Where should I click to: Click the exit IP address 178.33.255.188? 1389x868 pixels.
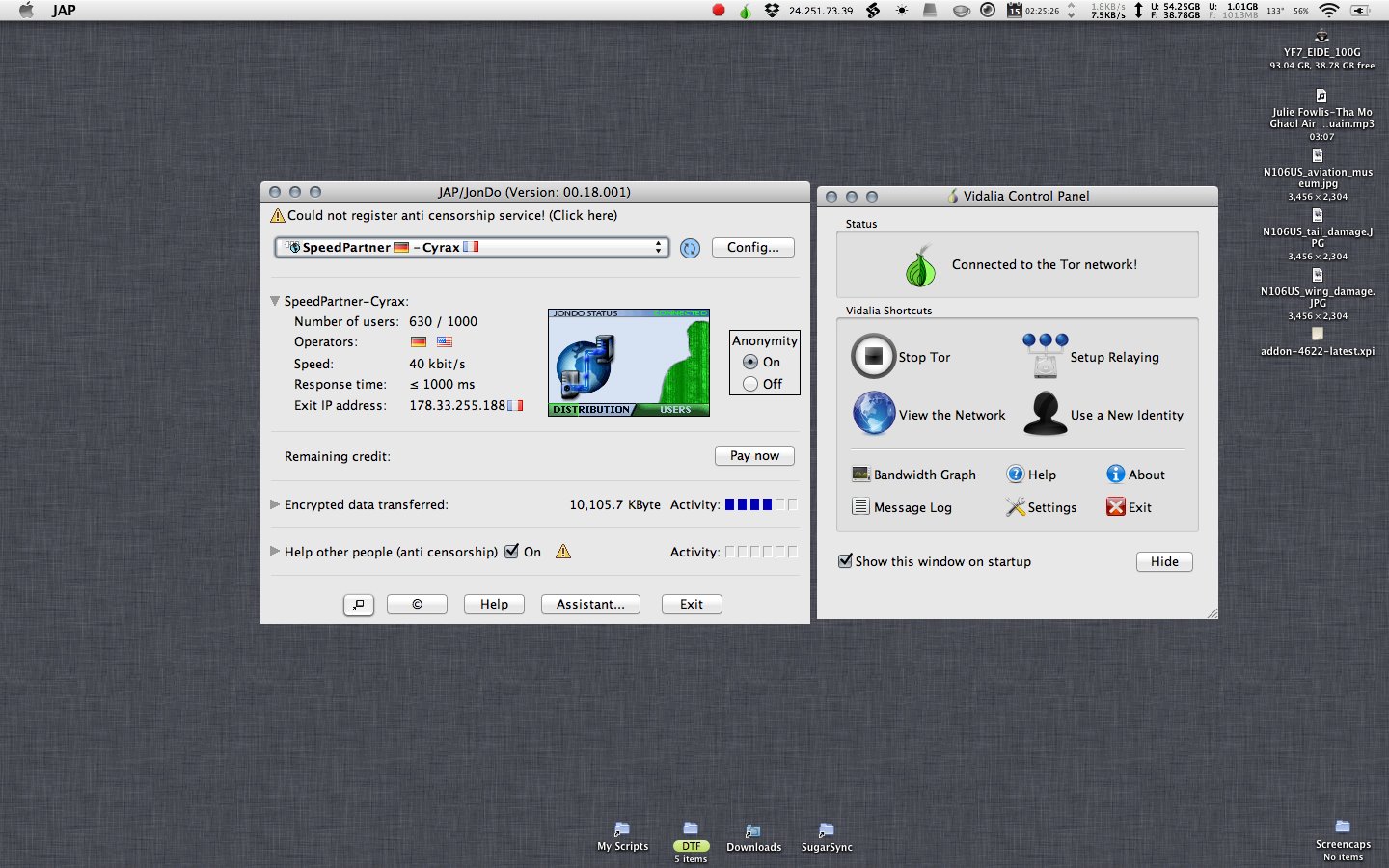click(x=457, y=406)
